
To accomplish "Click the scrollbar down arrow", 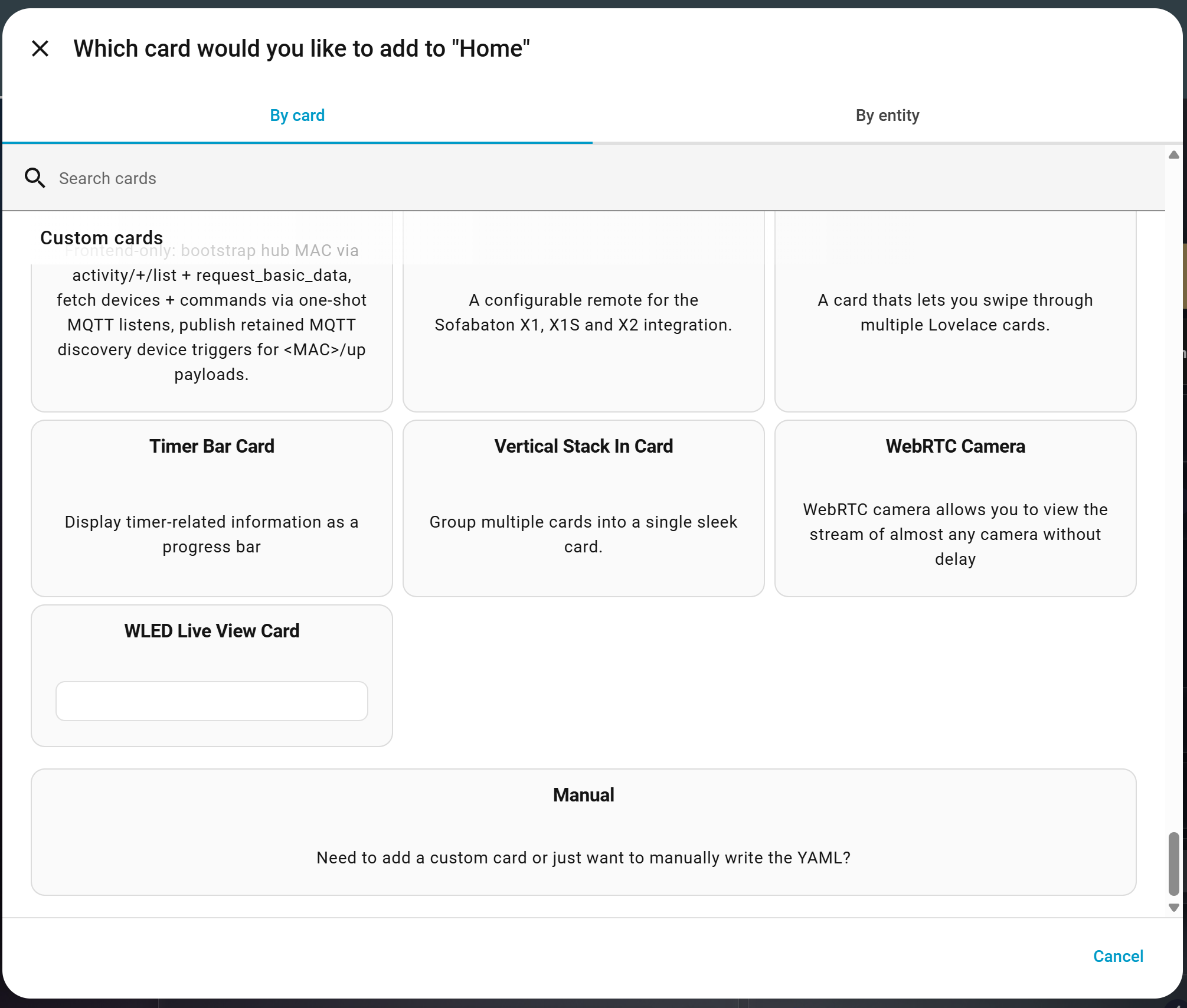I will pos(1173,908).
